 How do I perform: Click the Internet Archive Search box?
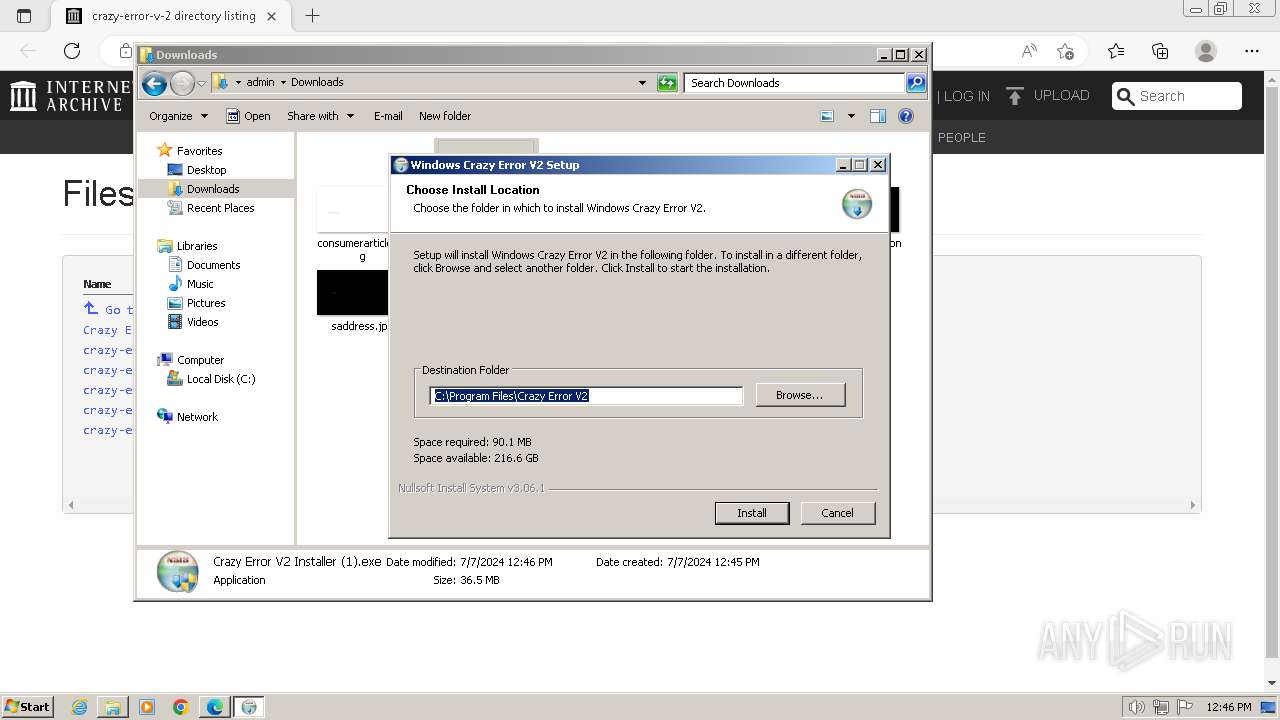[1178, 96]
